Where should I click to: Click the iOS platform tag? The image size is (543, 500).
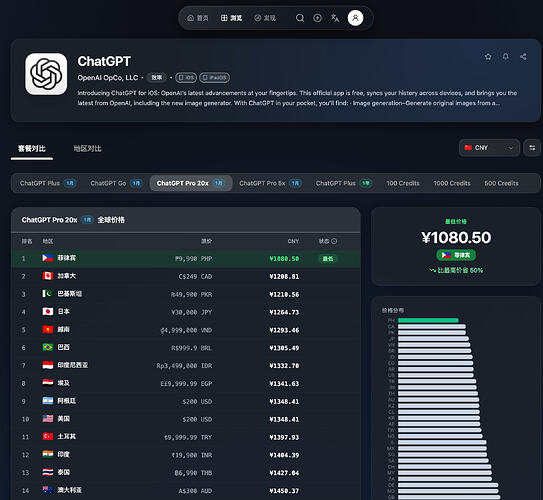186,78
